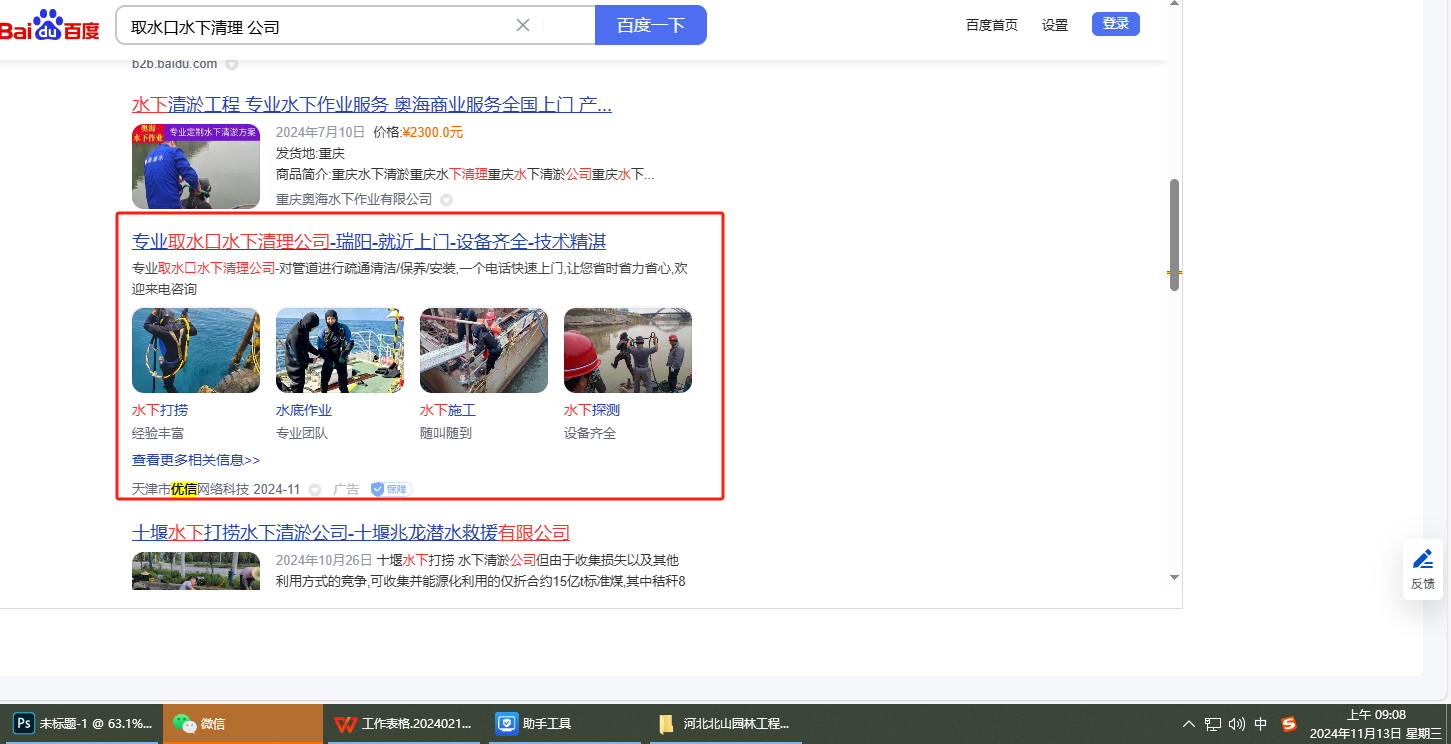Open network status tray icon
The image size is (1451, 744).
1213,724
